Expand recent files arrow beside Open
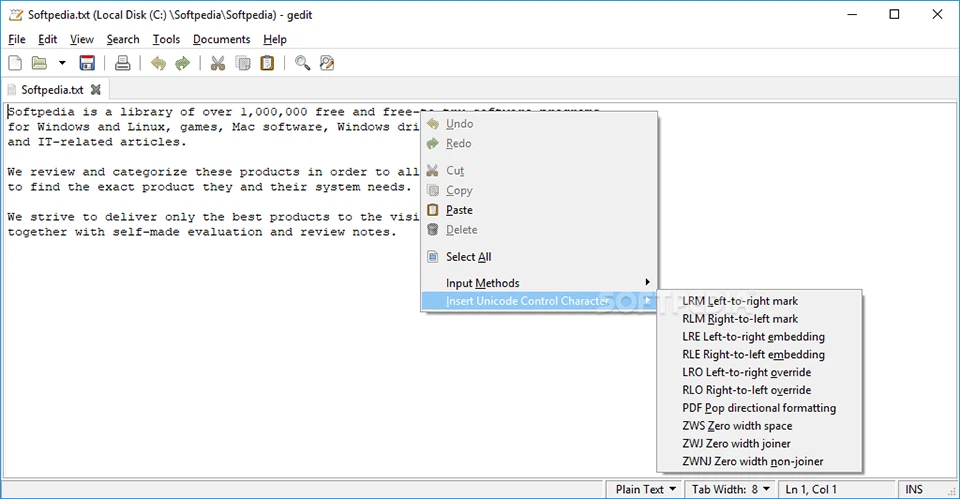 [x=62, y=63]
